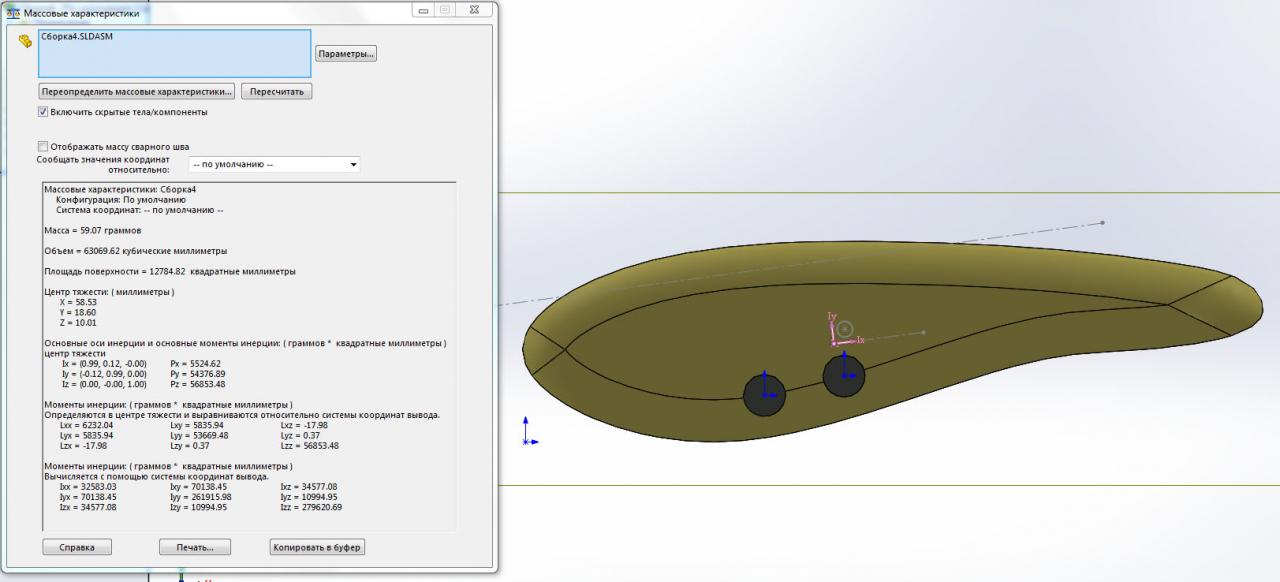Select 'Сборка4.SLDASM' in the selection box
Viewport: 1280px width, 582px height.
coord(76,37)
